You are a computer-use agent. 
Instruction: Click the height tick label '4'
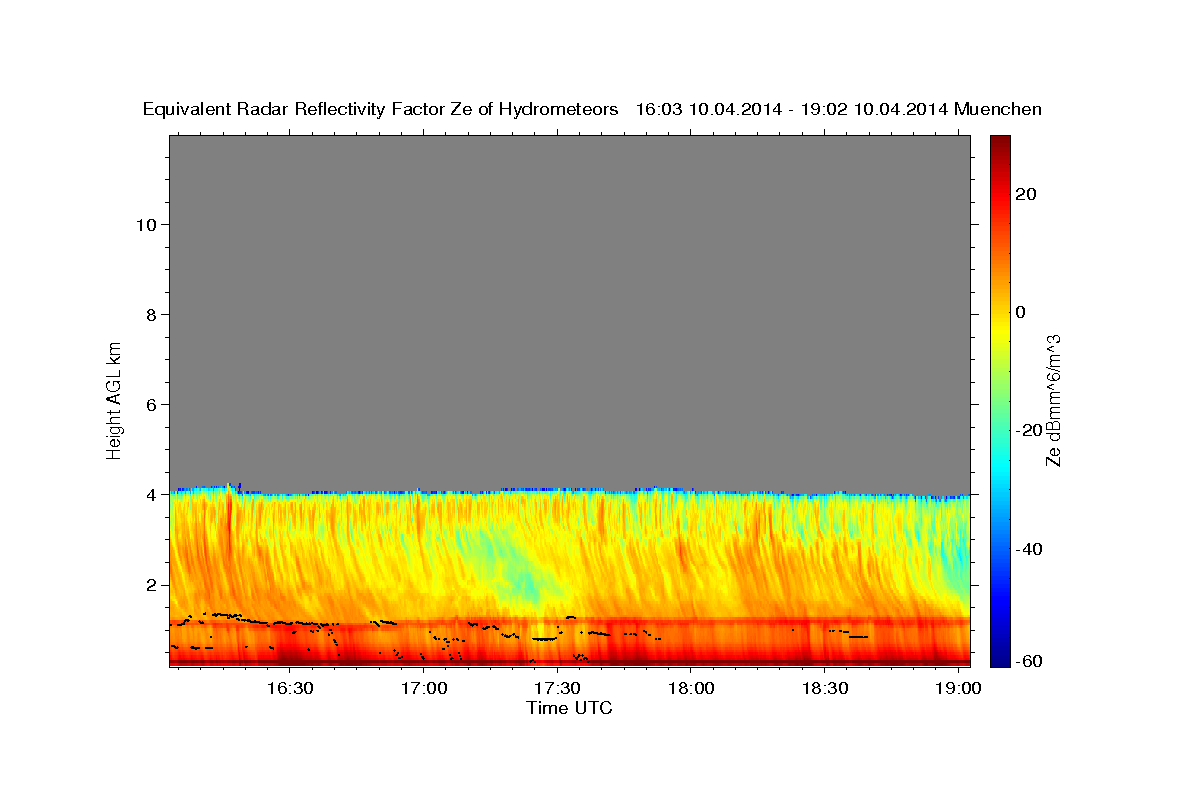150,494
